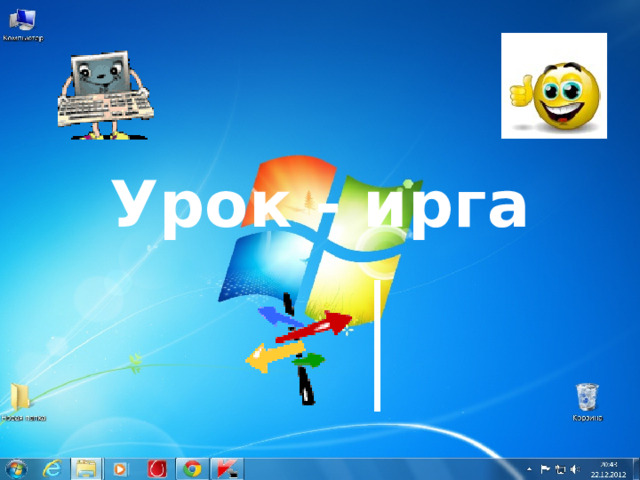
Task: Click the colorful arrows signpost image
Action: 300,349
